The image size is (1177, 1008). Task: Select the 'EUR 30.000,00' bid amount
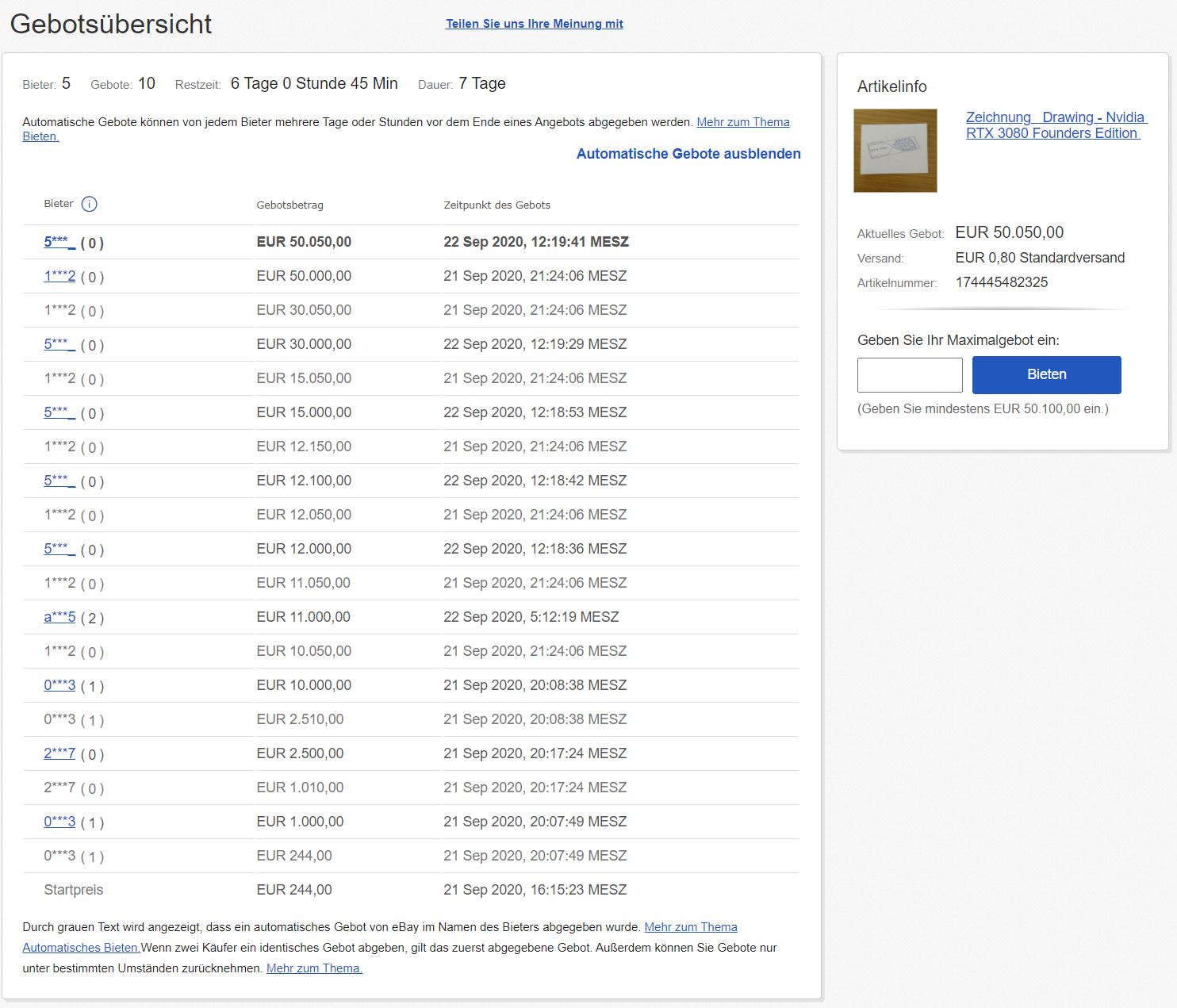click(x=304, y=344)
